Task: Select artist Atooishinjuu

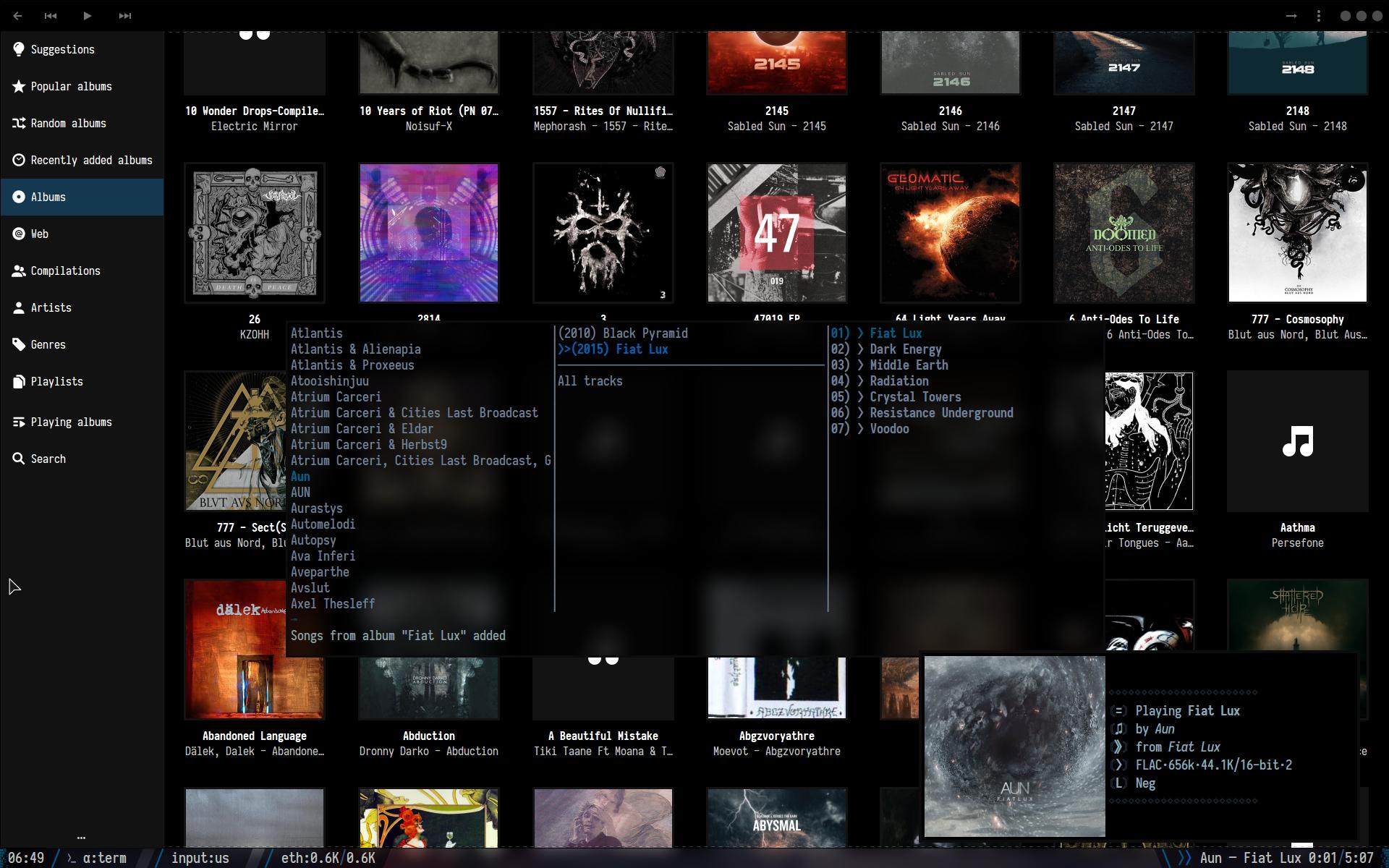Action: [330, 380]
